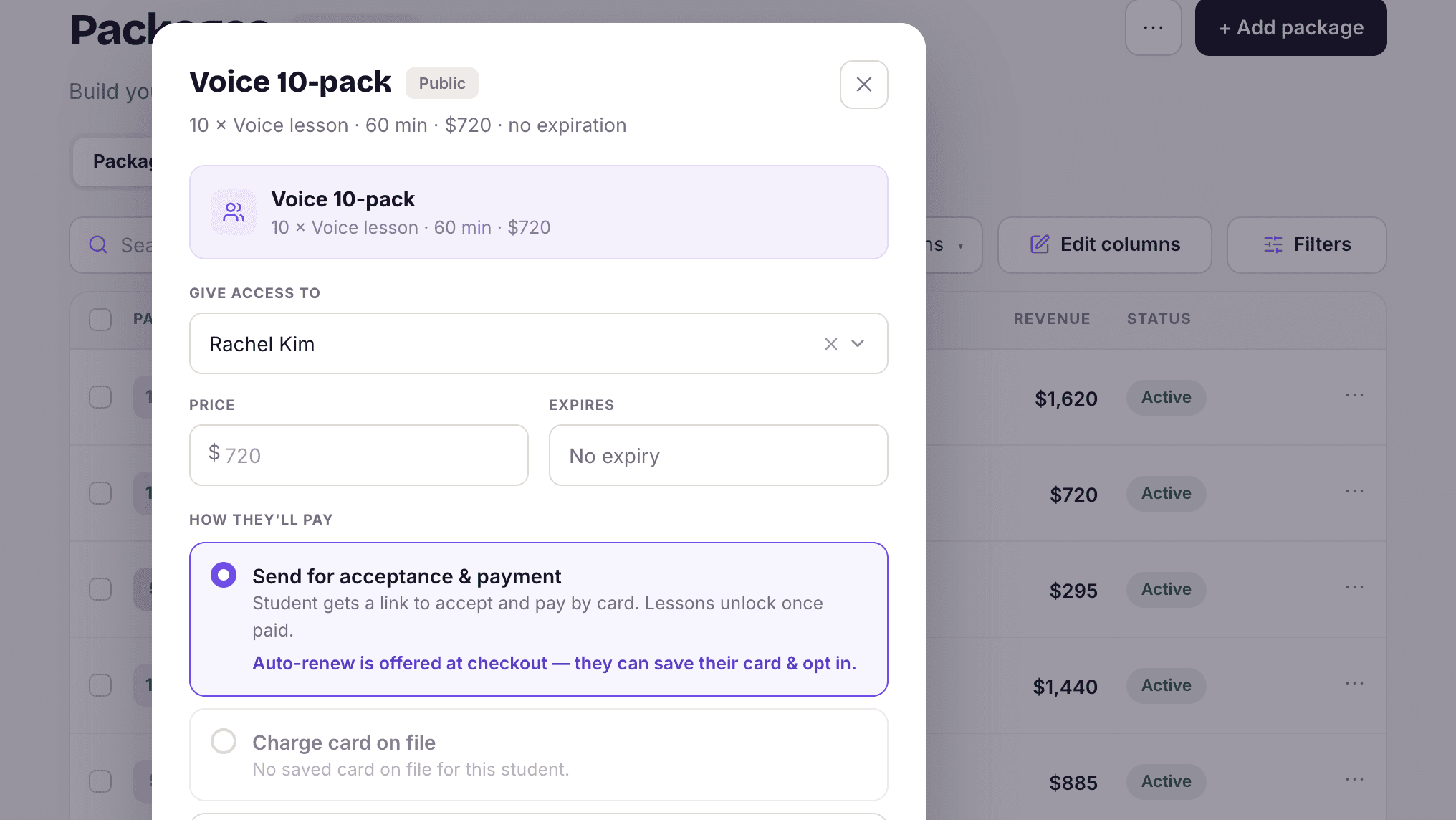1456x820 pixels.
Task: Sort by the Status column header
Action: pos(1159,319)
